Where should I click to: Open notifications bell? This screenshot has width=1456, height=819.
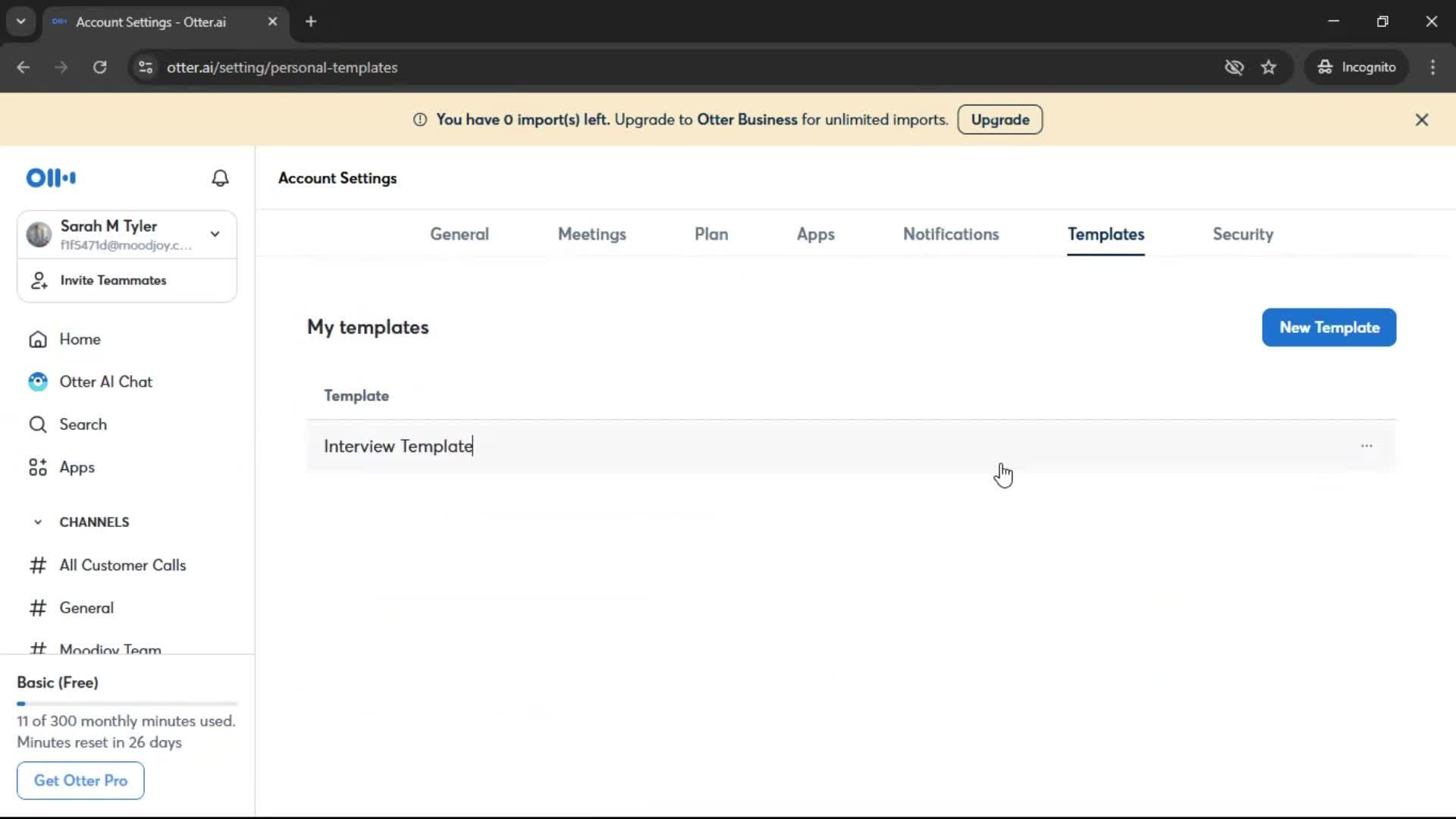pos(220,177)
